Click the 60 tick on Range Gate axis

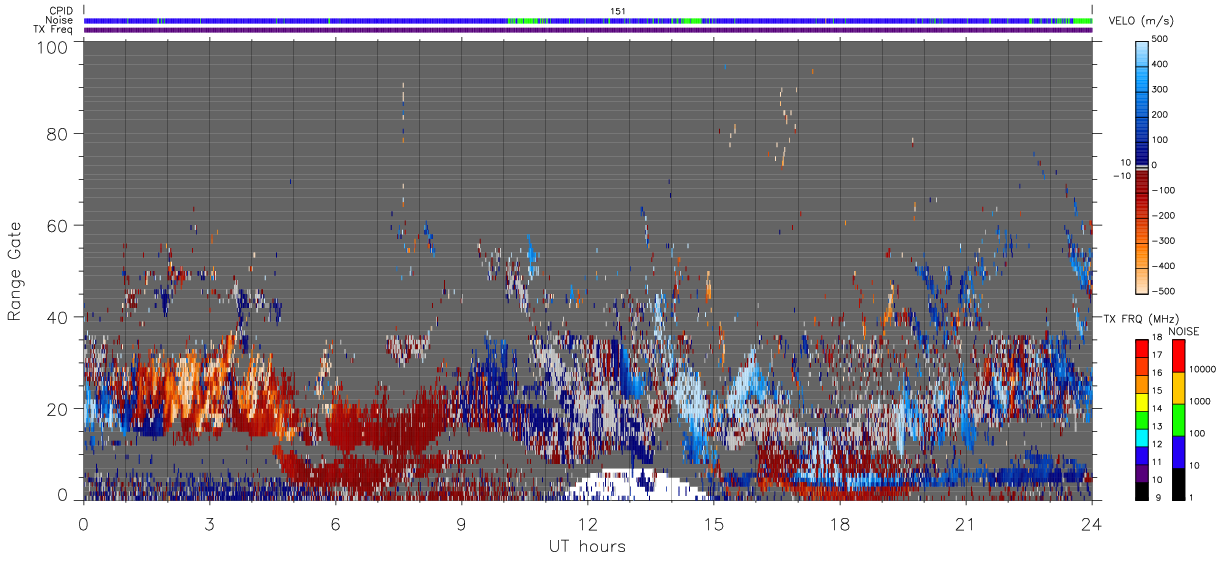[57, 225]
